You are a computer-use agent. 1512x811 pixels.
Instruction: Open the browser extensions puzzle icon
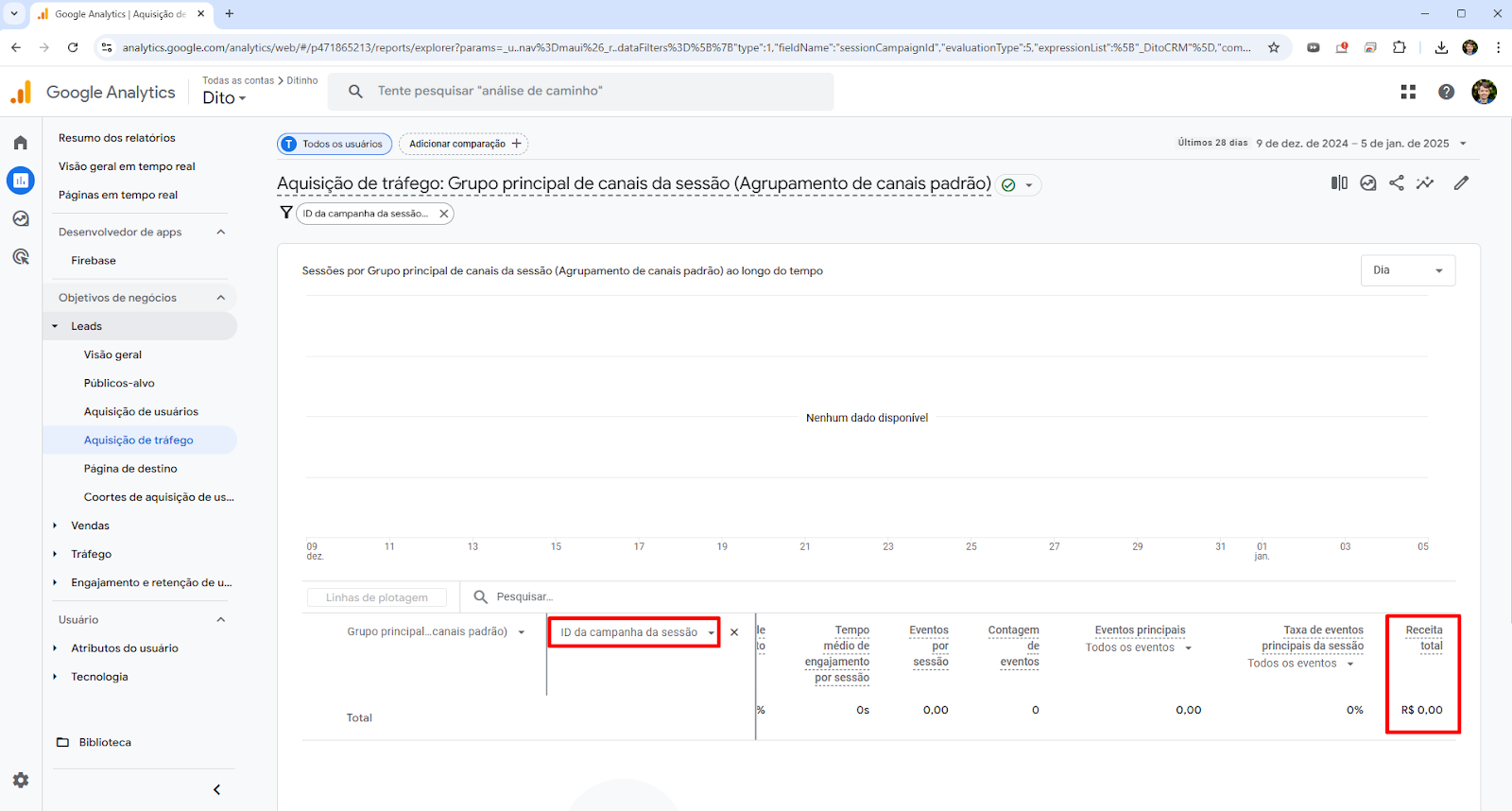pyautogui.click(x=1400, y=47)
